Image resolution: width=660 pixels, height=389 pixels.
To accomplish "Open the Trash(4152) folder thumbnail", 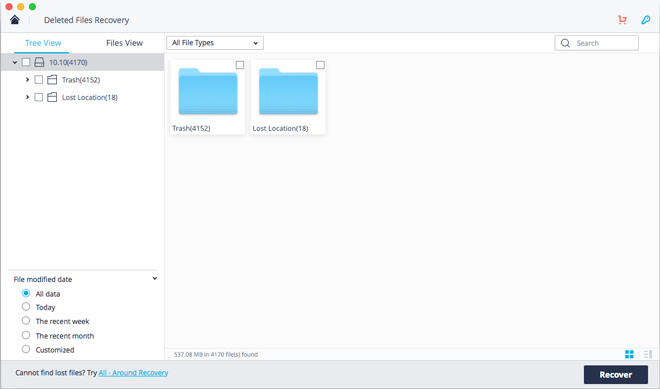I will [208, 97].
